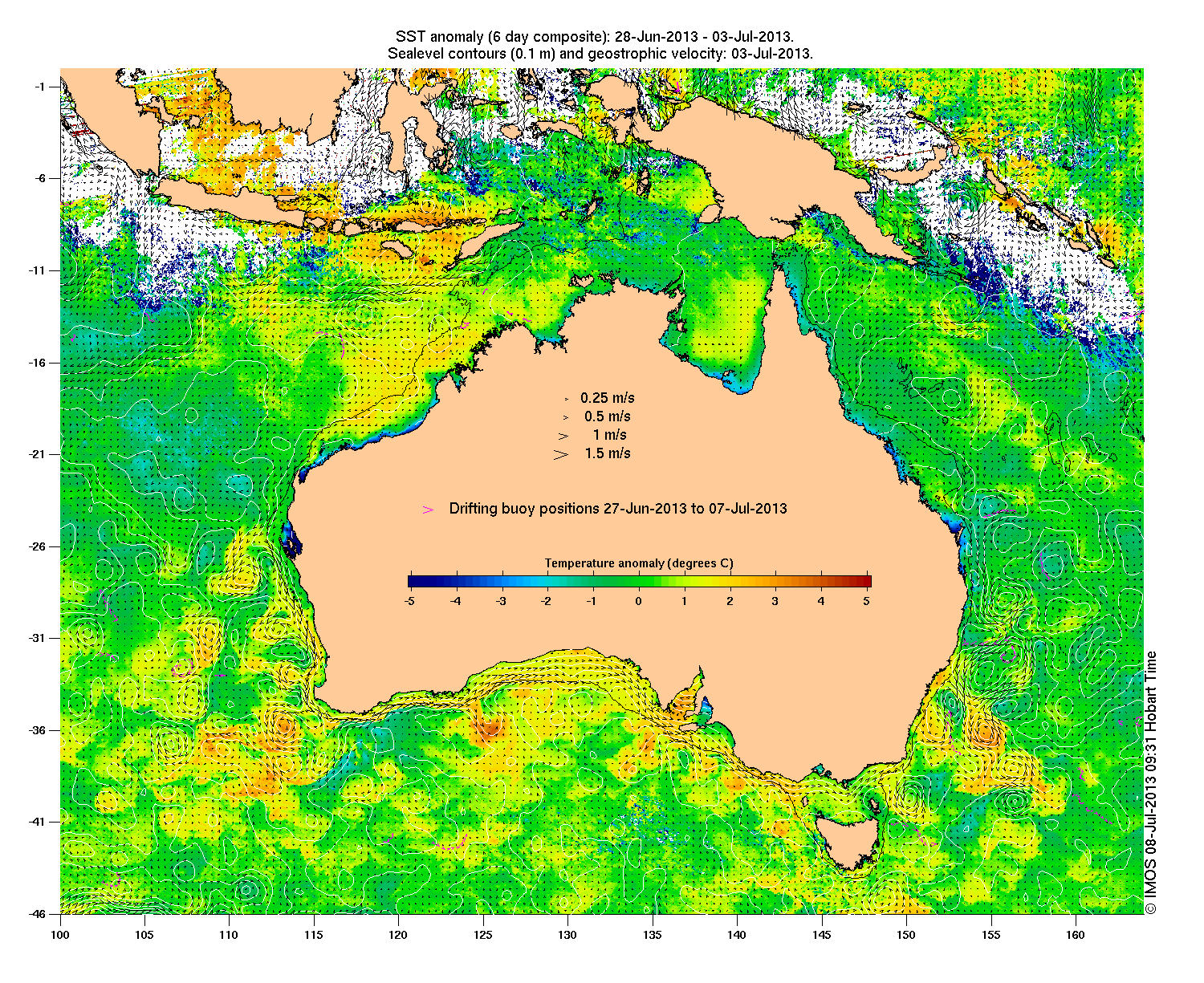
Task: Click the longitude axis label 155
Action: pos(991,935)
